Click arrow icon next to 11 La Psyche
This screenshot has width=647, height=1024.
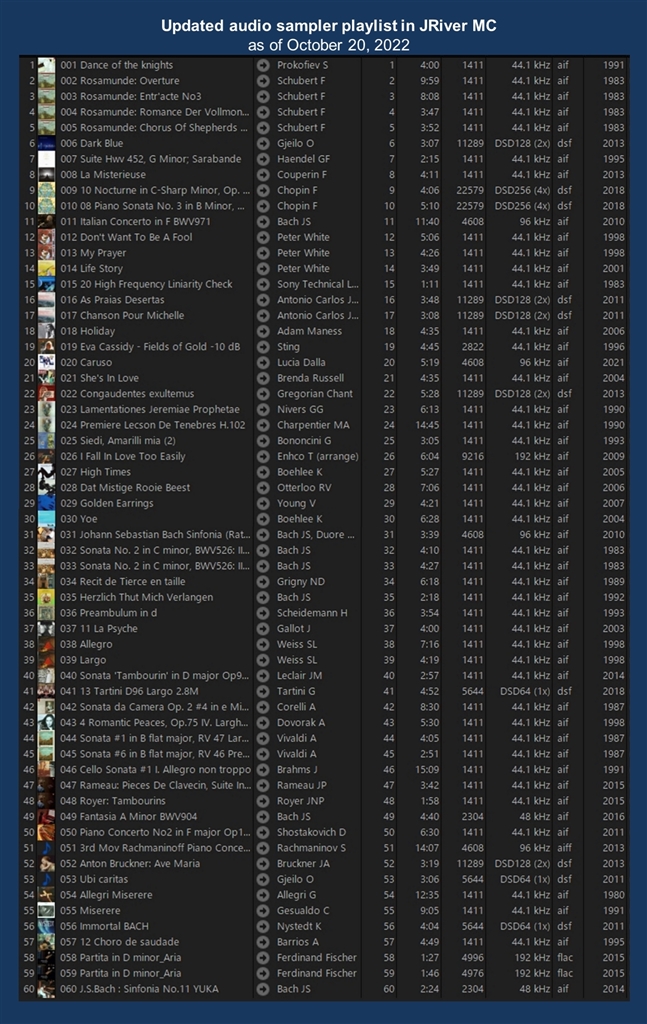(263, 629)
